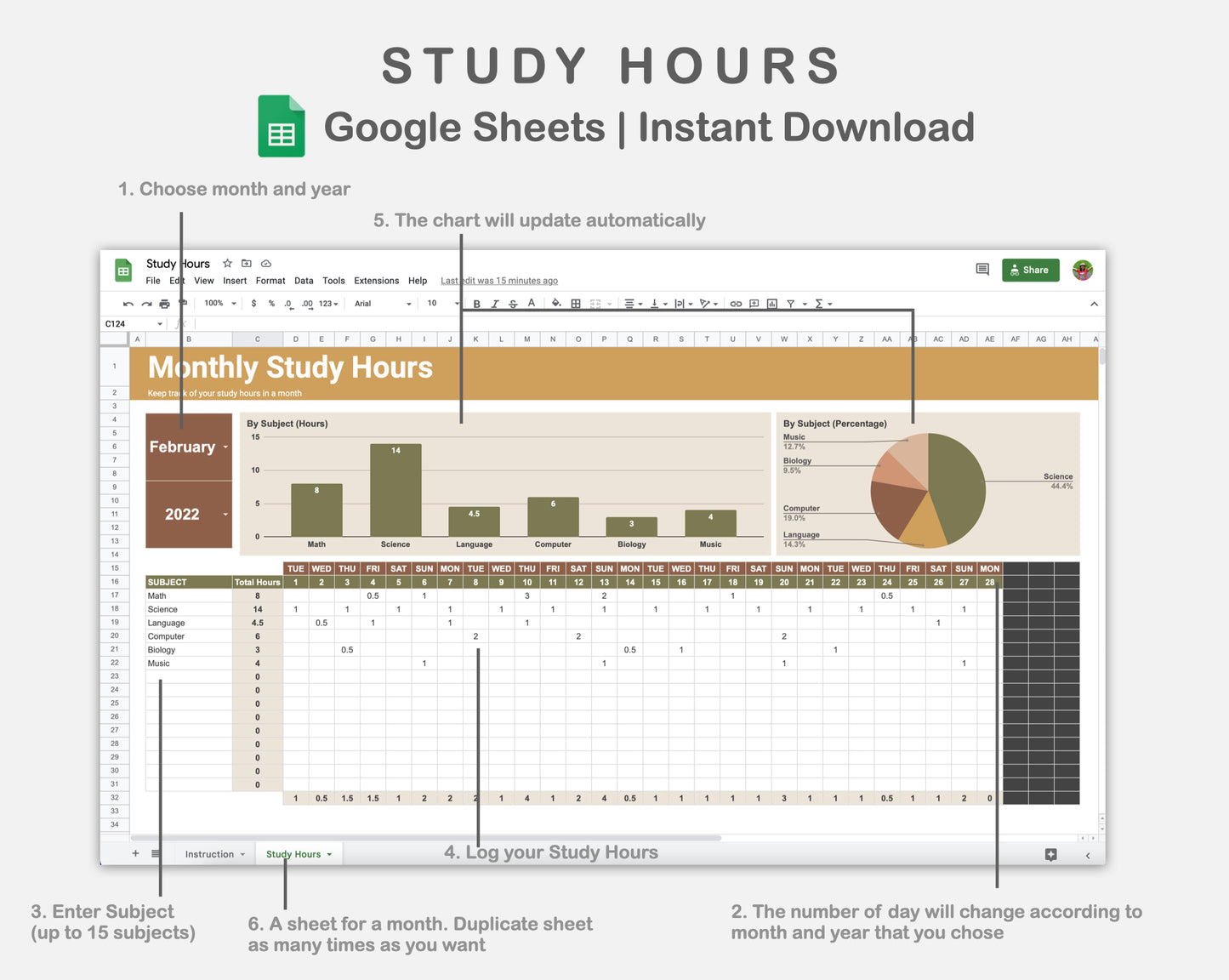Open the fill color picker

(x=555, y=303)
